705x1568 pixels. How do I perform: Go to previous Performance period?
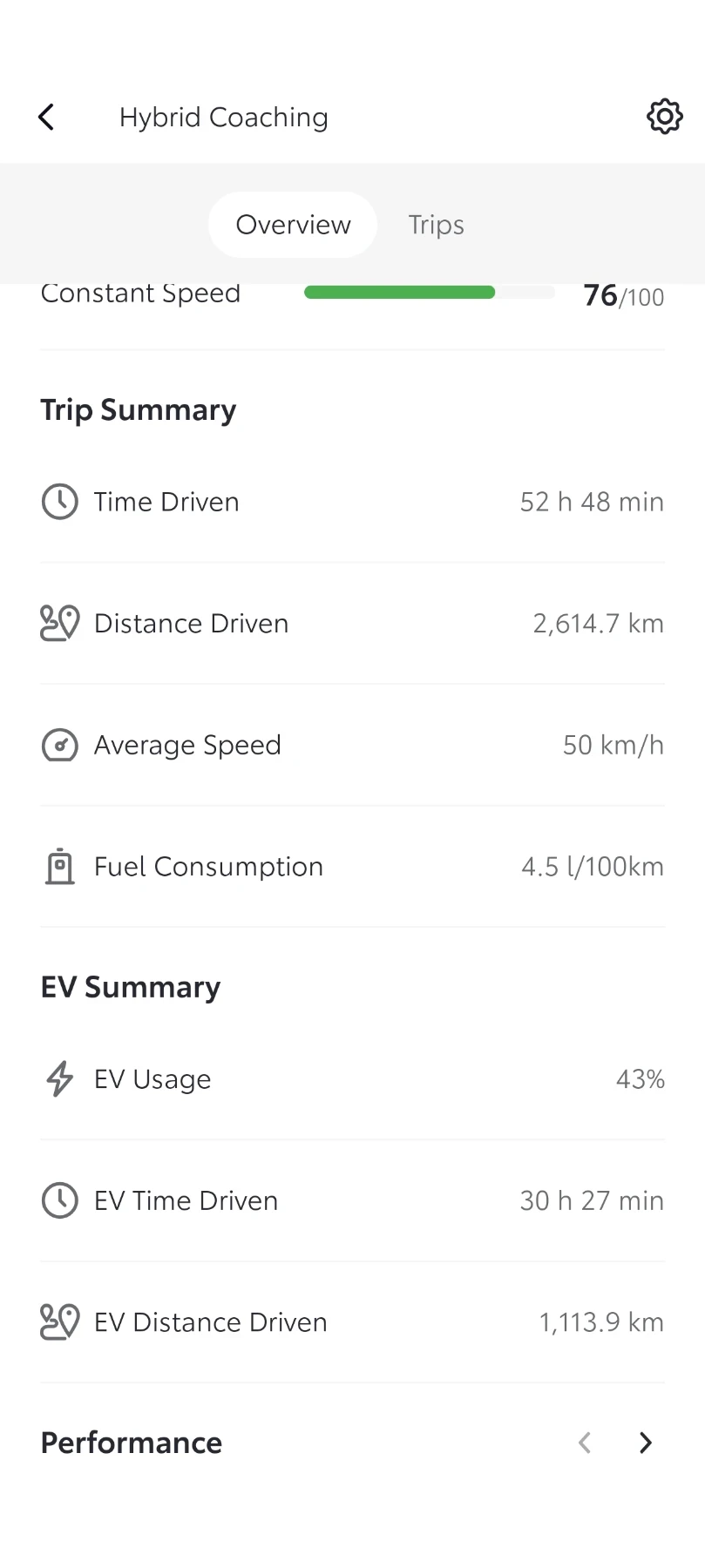[585, 1443]
